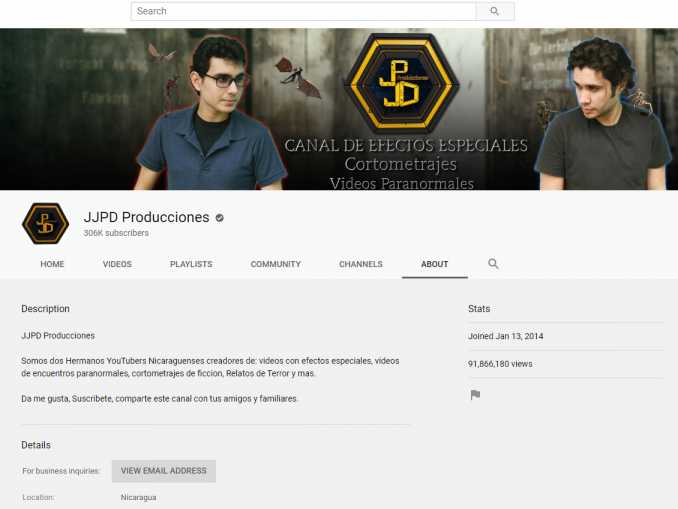Image resolution: width=678 pixels, height=509 pixels.
Task: Click the Details heading
Action: click(36, 445)
